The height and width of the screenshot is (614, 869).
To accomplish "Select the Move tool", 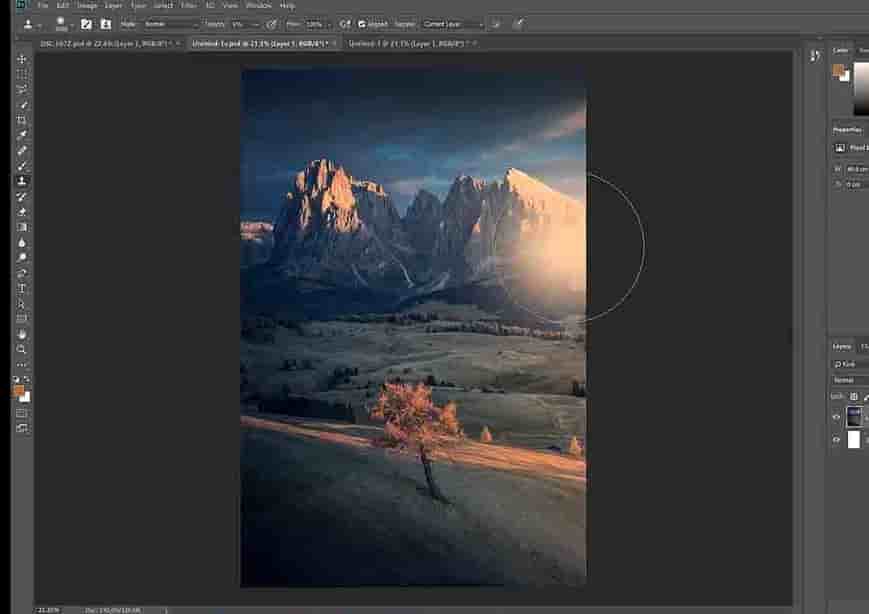I will 22,59.
